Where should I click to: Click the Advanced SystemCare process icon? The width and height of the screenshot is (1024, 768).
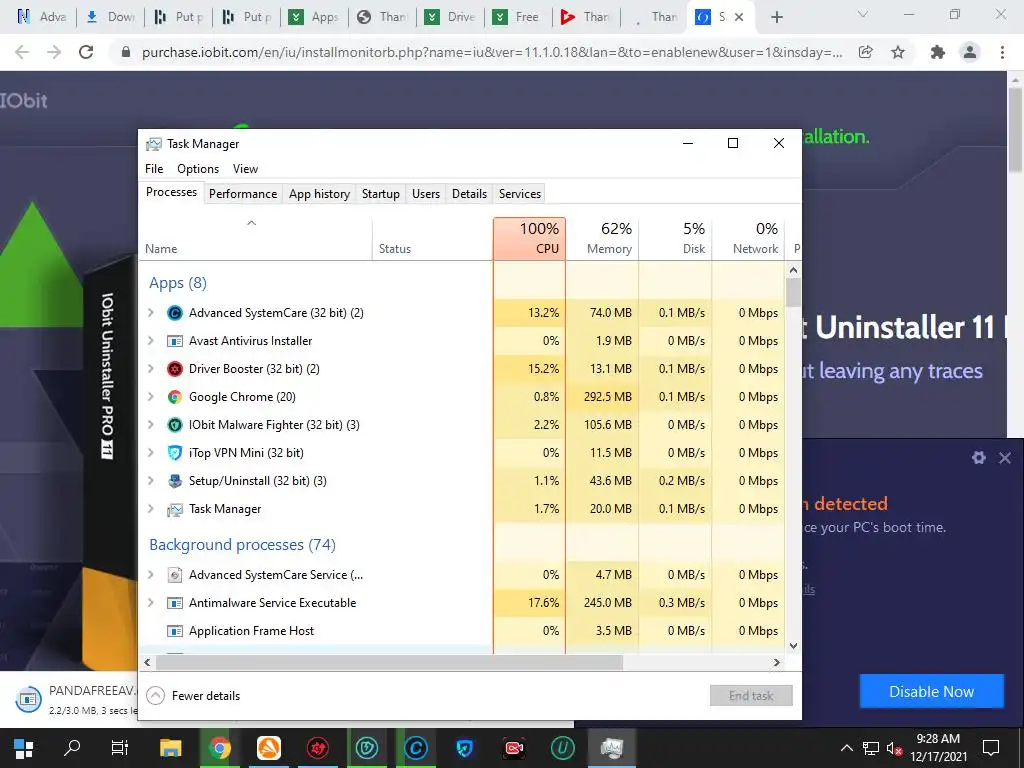point(174,313)
